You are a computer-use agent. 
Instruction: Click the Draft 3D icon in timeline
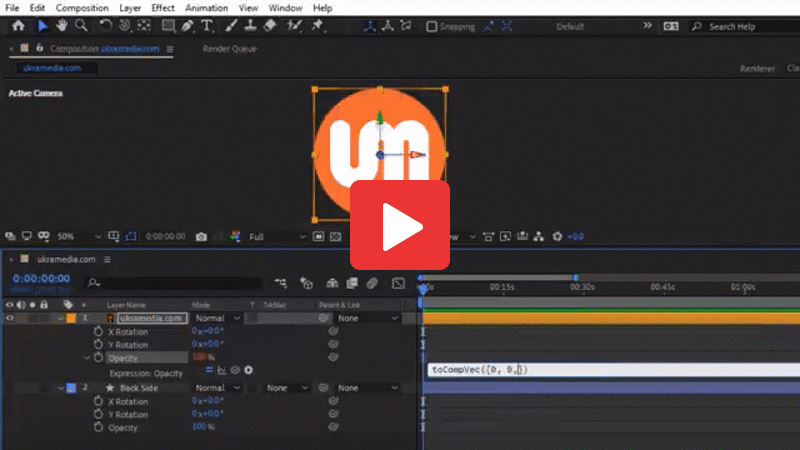[306, 283]
